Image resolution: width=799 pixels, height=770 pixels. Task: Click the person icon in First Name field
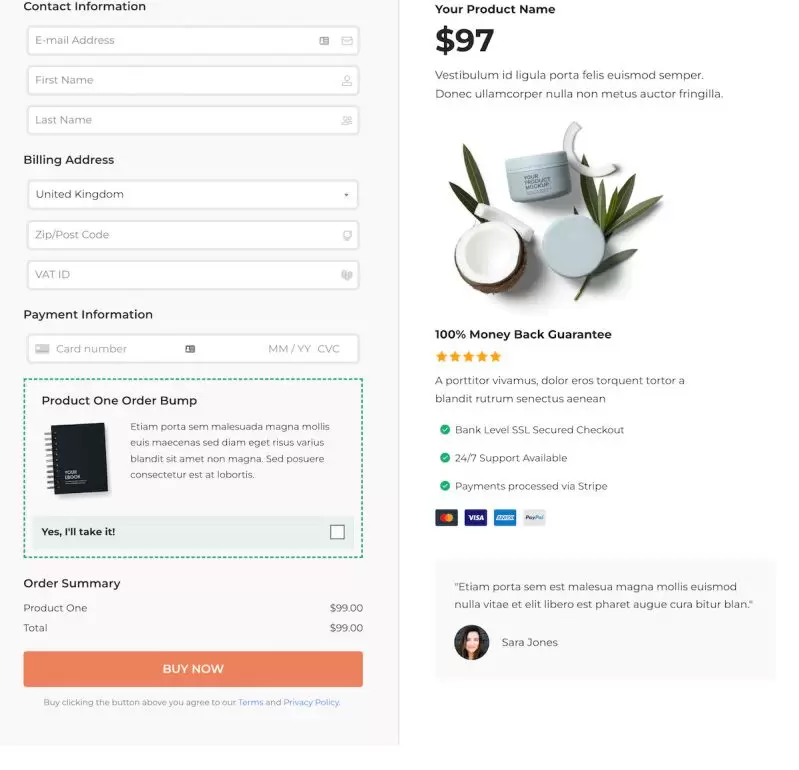click(x=347, y=81)
